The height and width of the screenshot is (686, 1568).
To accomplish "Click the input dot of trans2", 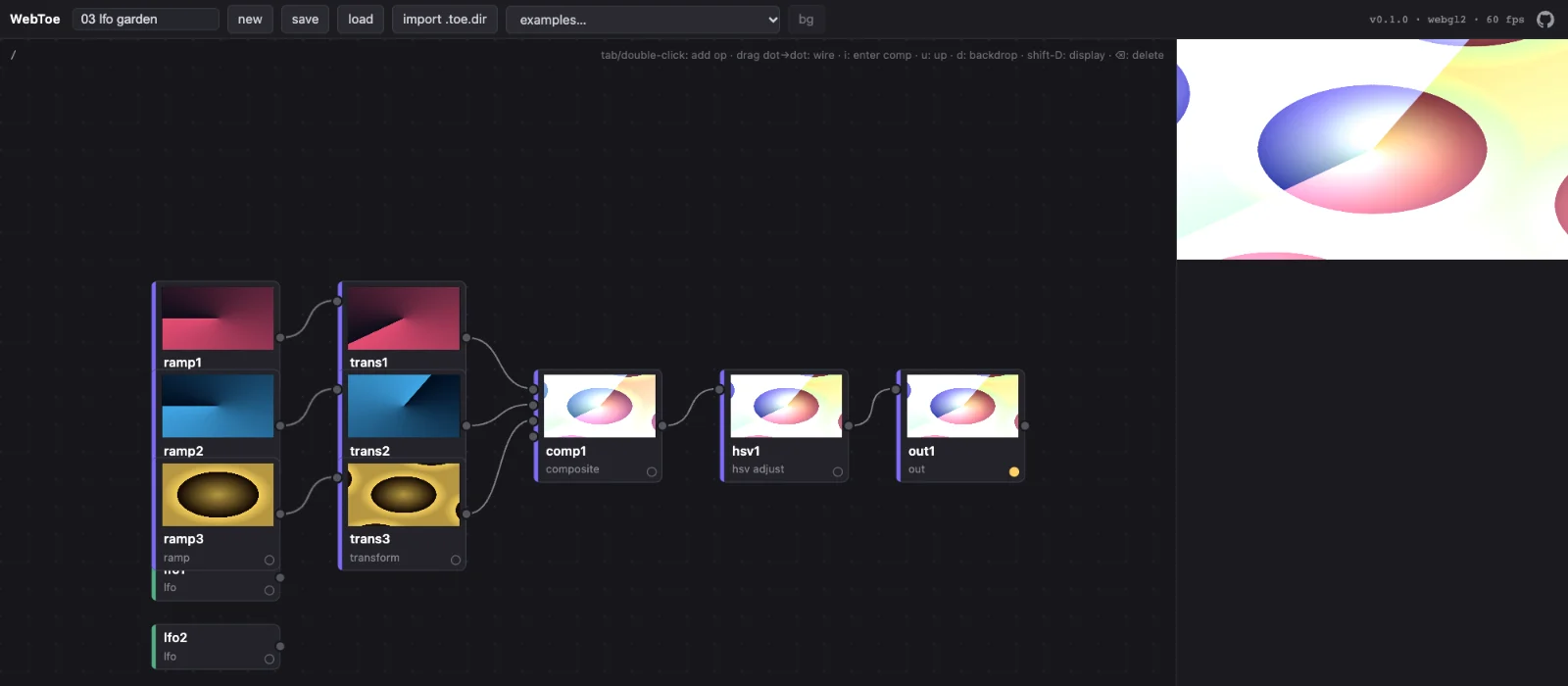I will tap(337, 389).
